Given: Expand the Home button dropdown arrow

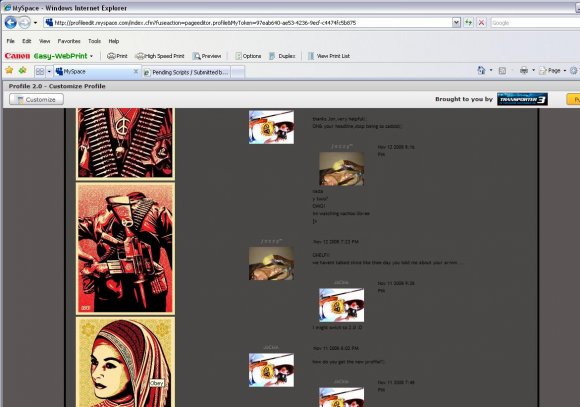Looking at the screenshot, I should click(491, 70).
